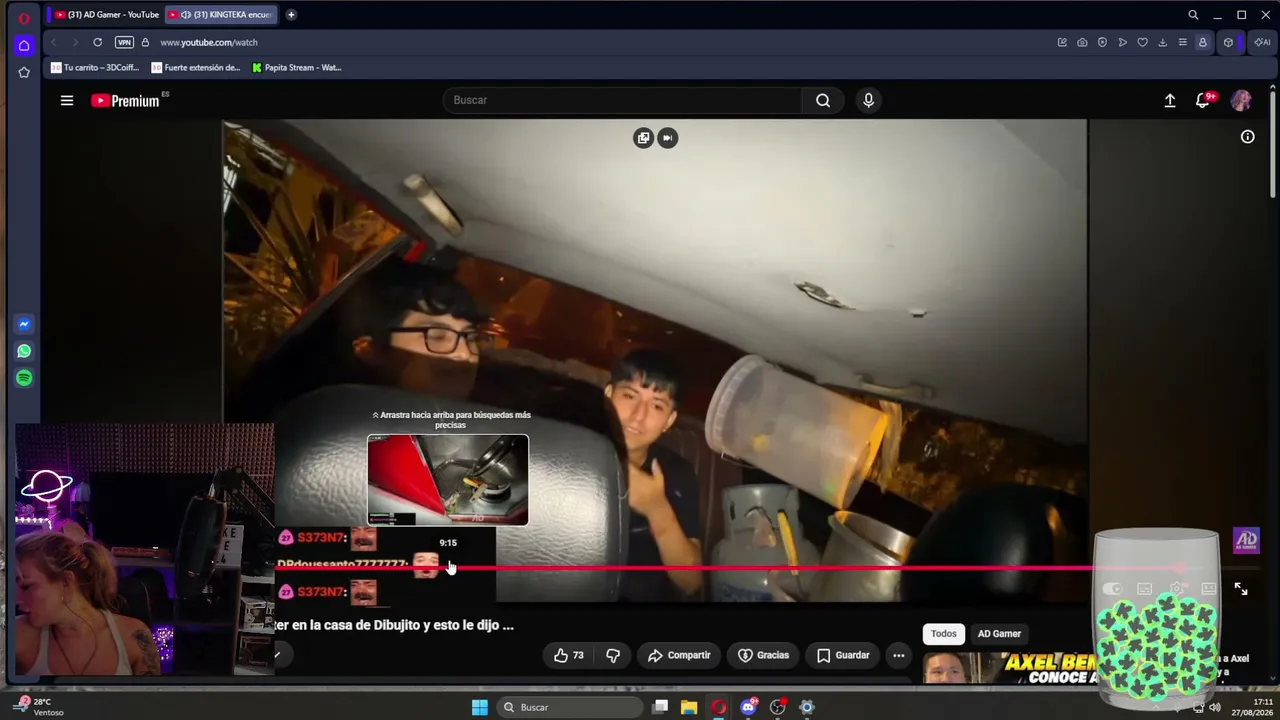The height and width of the screenshot is (720, 1280).
Task: Open Opera sidebar bookmarks star
Action: click(x=24, y=72)
